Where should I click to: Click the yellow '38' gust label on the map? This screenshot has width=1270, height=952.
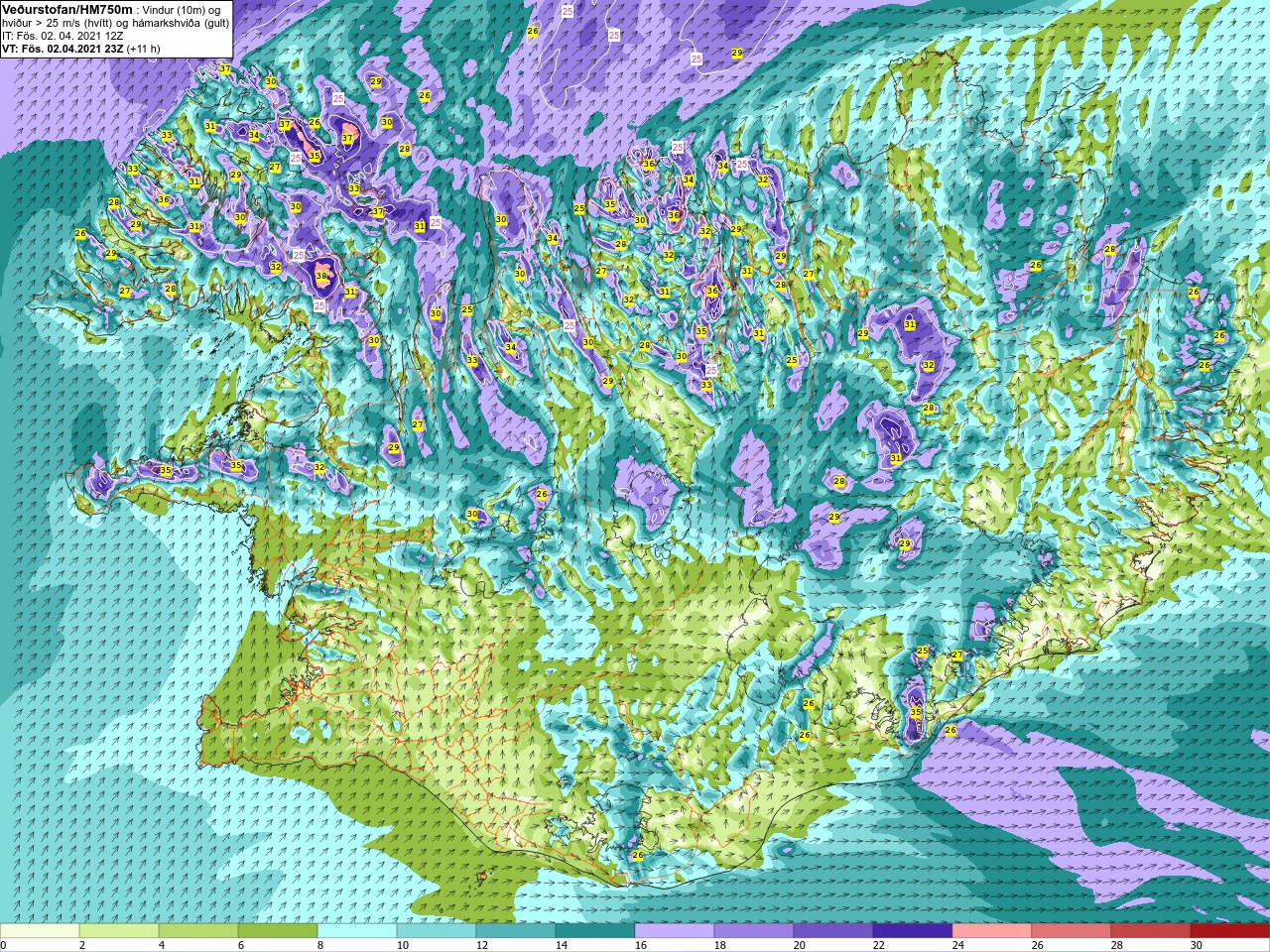click(x=321, y=277)
